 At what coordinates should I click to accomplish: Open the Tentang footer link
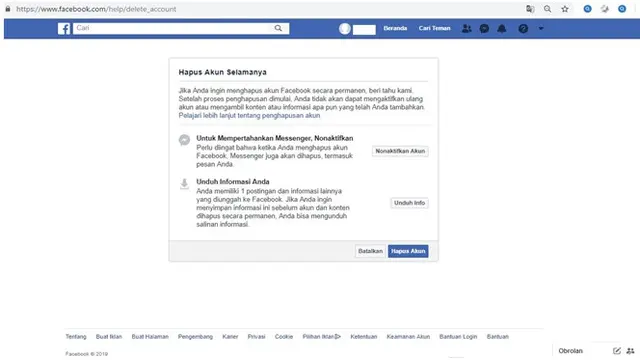[76, 337]
